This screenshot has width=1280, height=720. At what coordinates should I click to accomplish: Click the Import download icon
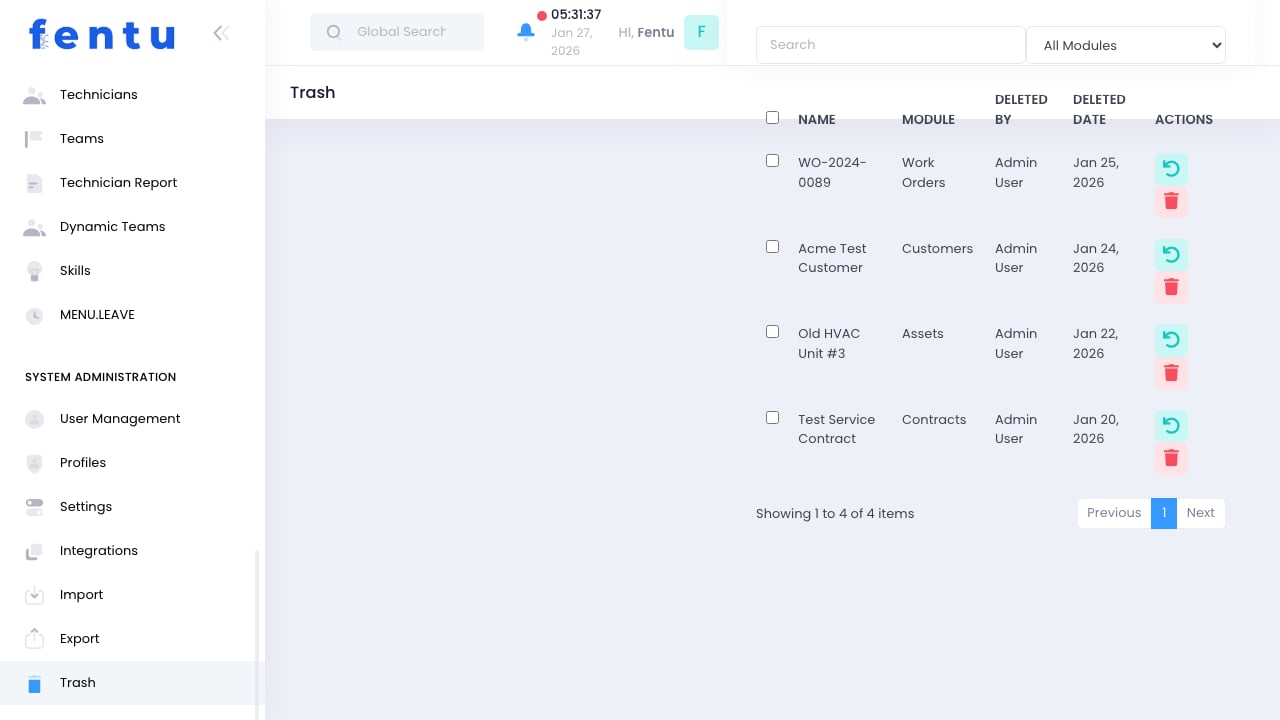tap(34, 595)
